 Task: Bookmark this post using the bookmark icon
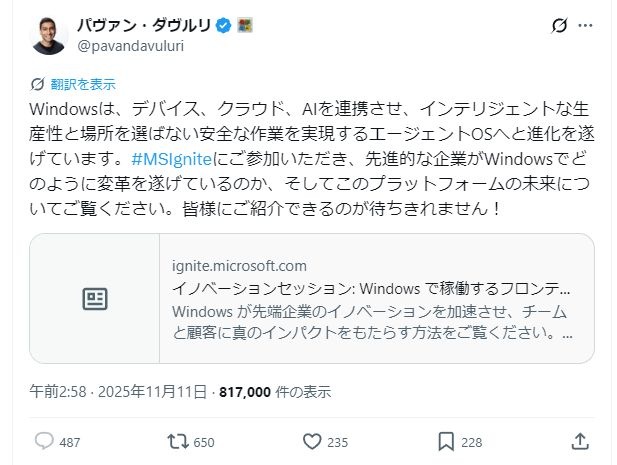click(x=446, y=441)
